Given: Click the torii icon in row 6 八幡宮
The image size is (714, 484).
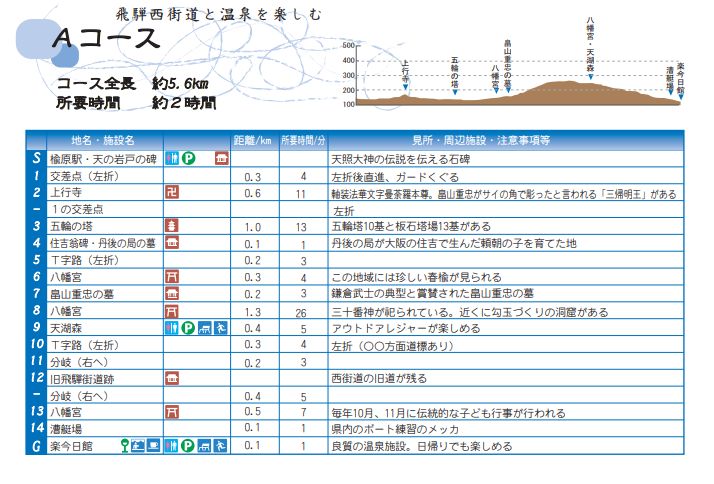Looking at the screenshot, I should [172, 276].
